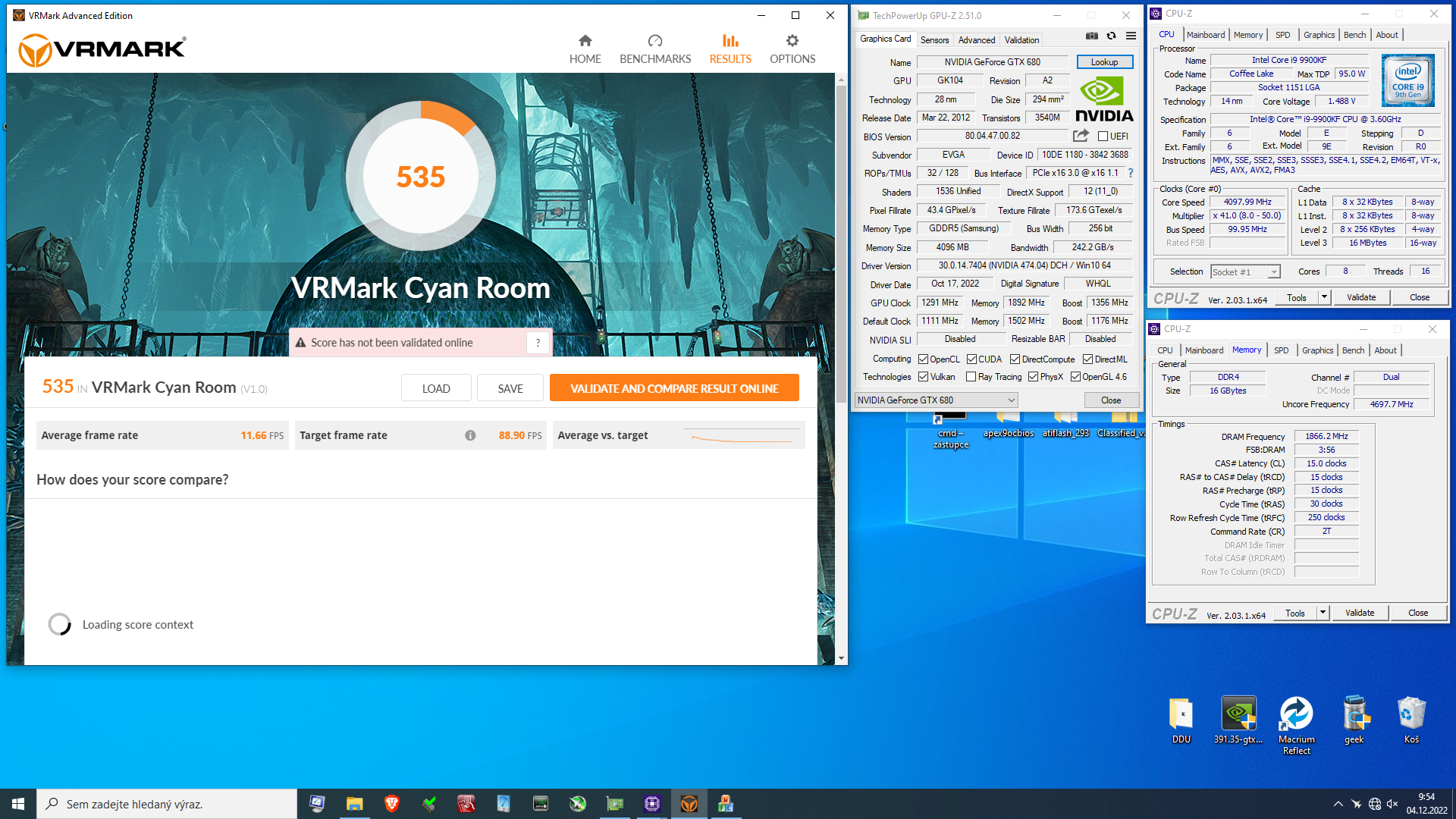Open File Explorer from the taskbar
The height and width of the screenshot is (819, 1456).
(x=354, y=804)
